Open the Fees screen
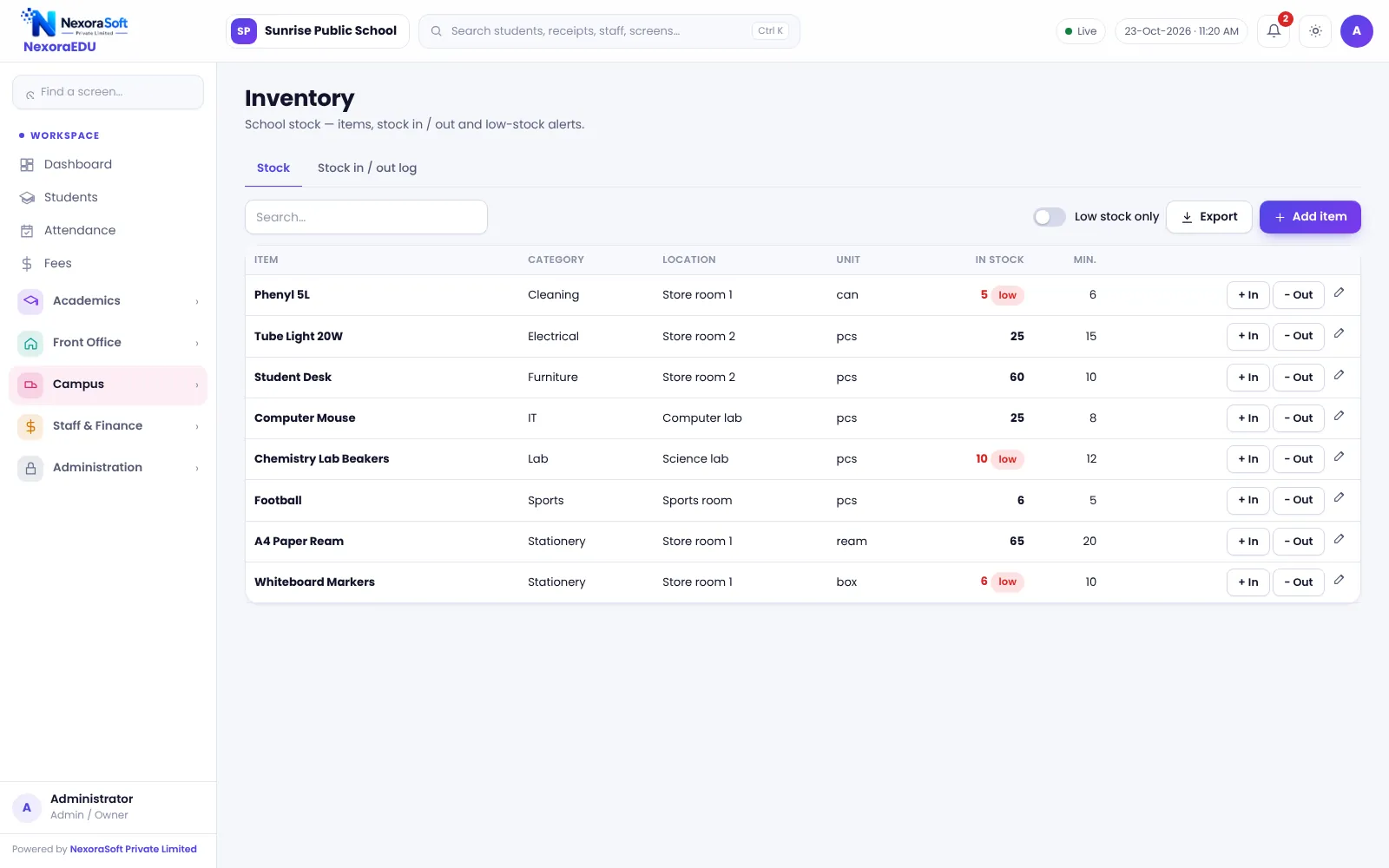The height and width of the screenshot is (868, 1389). pos(108,263)
